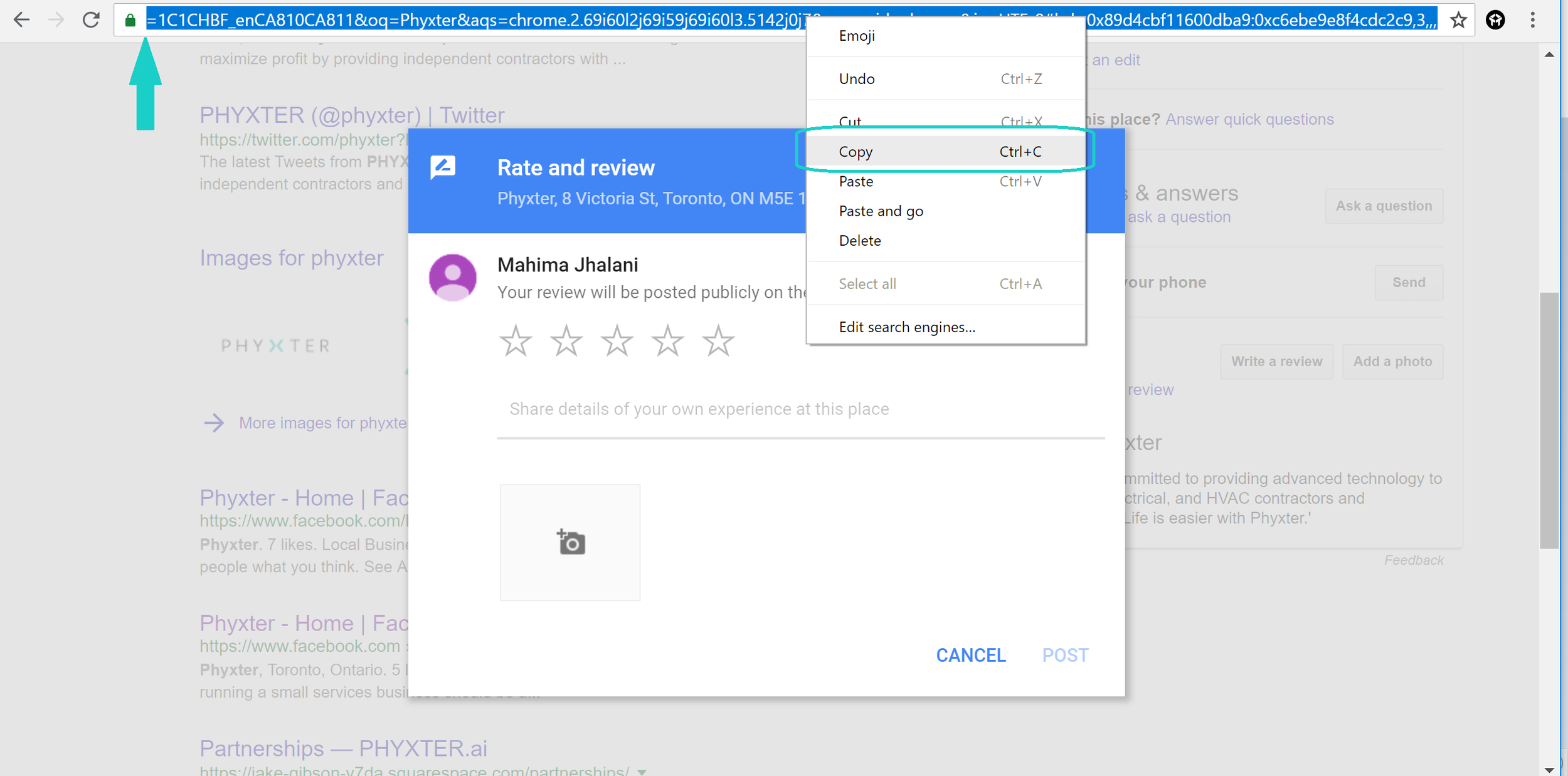This screenshot has width=1568, height=776.
Task: Click the Ask a question button
Action: [1384, 206]
